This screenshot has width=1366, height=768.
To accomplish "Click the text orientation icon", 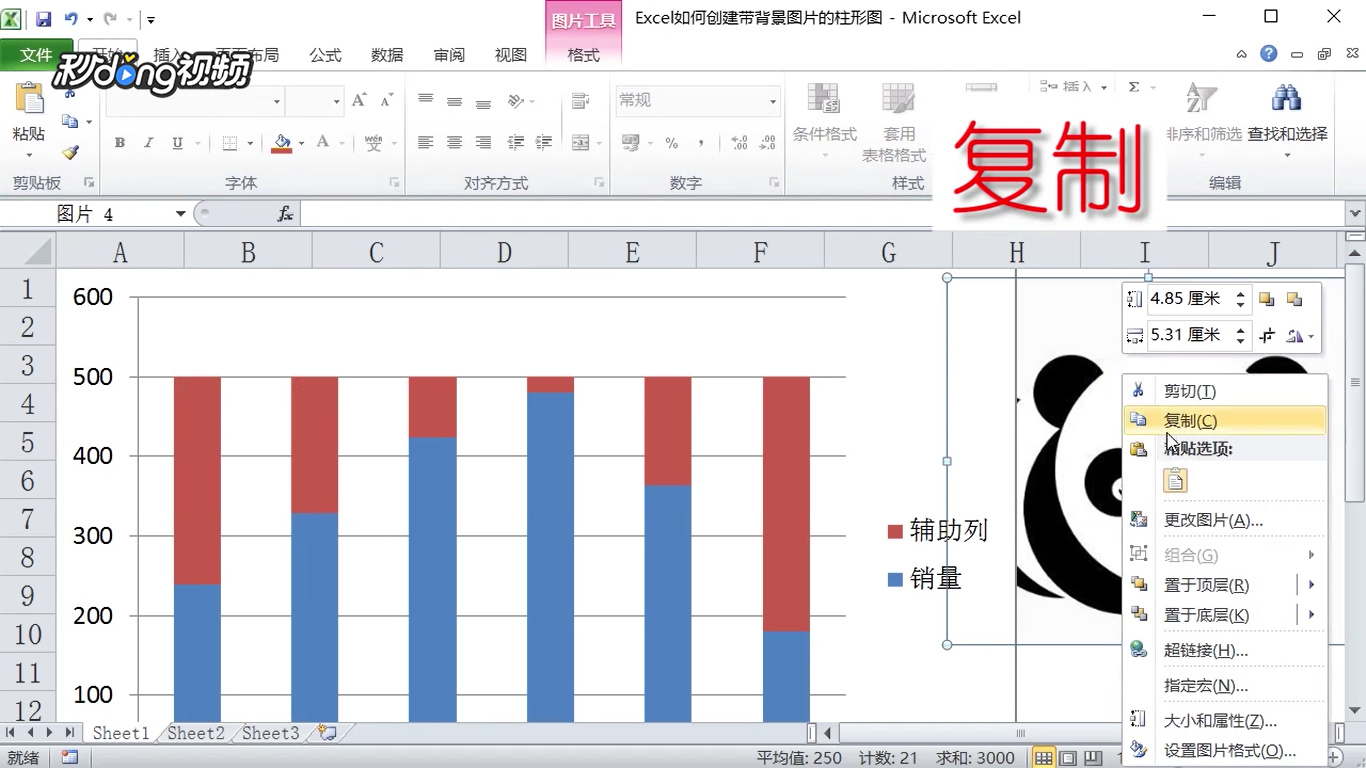I will click(x=516, y=100).
